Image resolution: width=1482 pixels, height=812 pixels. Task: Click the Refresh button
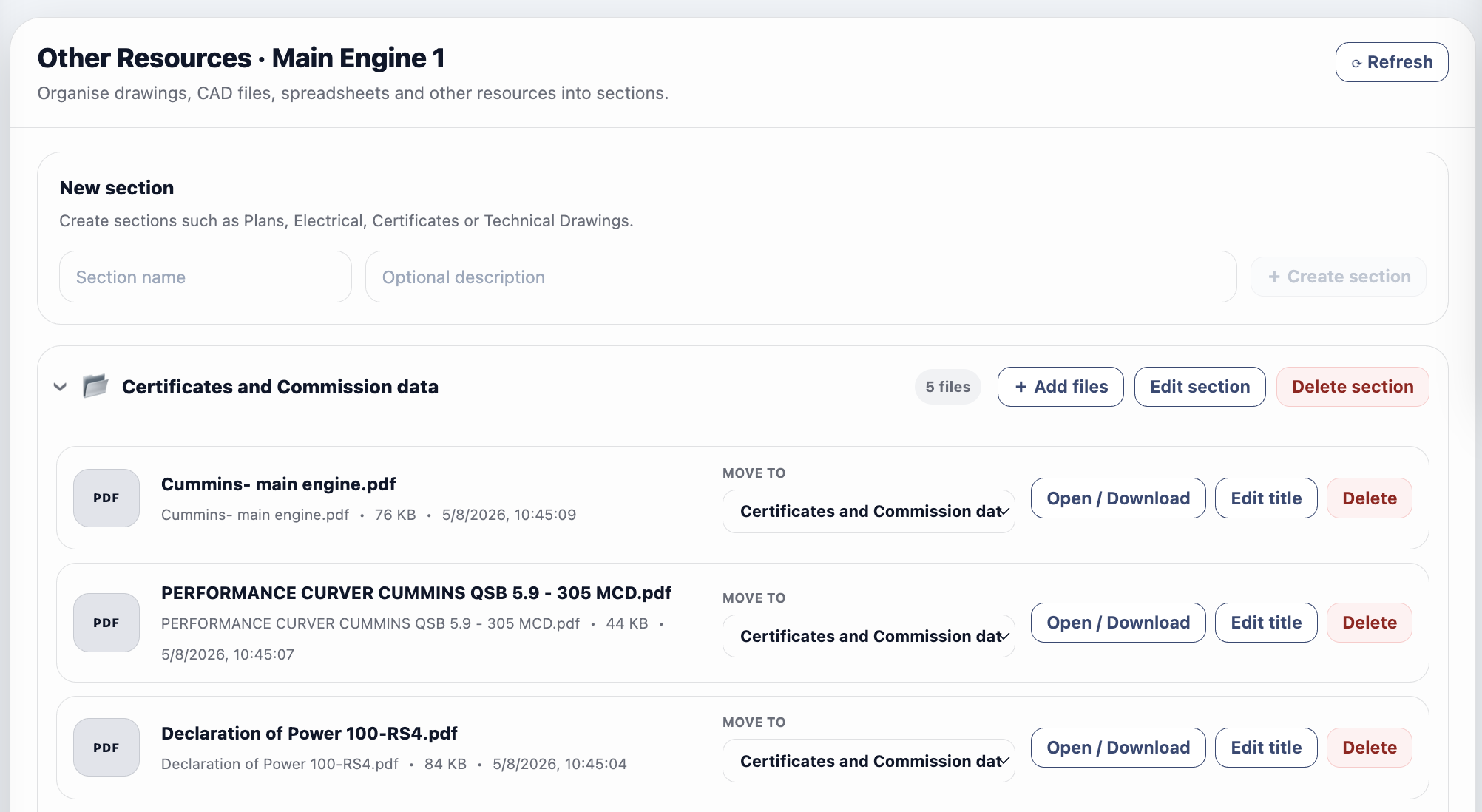(1391, 62)
